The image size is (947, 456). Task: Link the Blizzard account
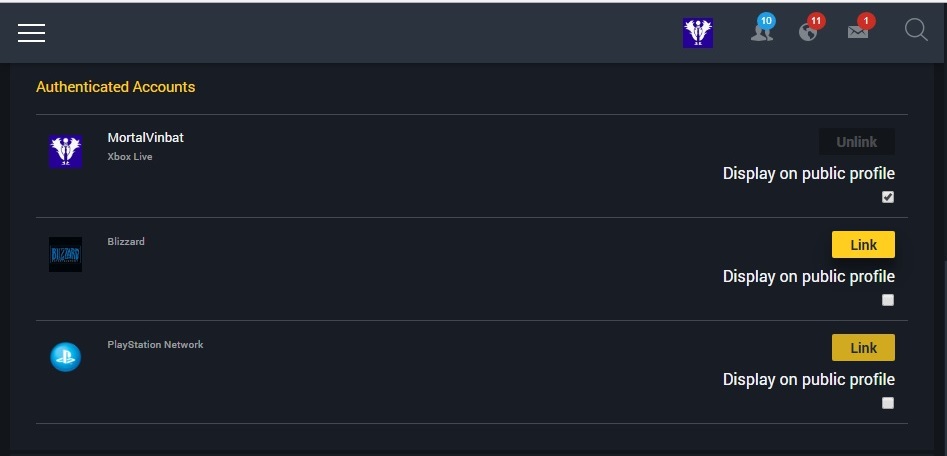[x=863, y=245]
